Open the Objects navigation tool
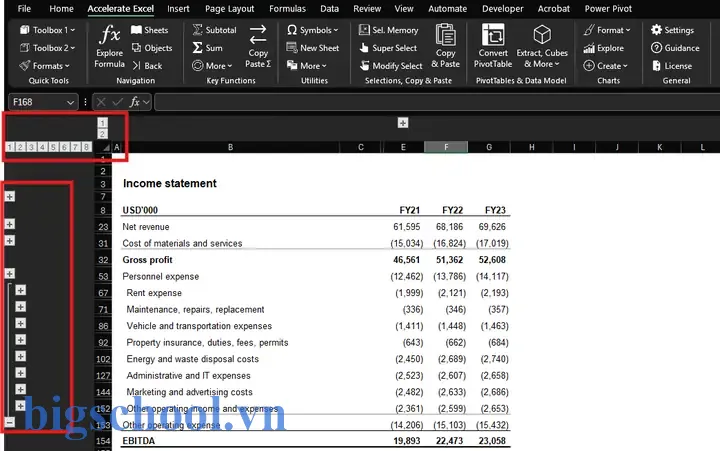 click(152, 48)
